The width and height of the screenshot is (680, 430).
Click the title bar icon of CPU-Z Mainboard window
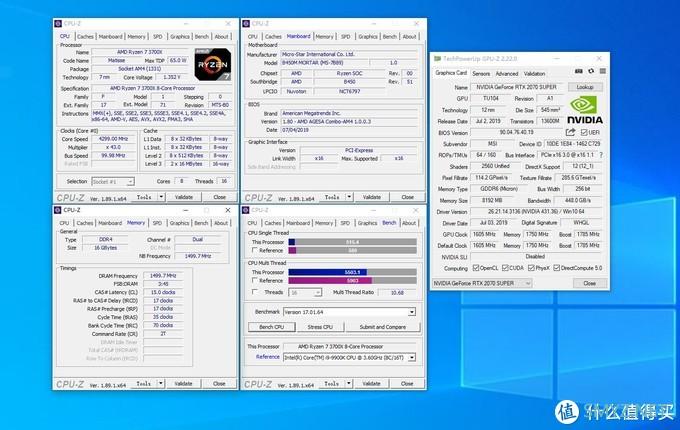pos(246,23)
